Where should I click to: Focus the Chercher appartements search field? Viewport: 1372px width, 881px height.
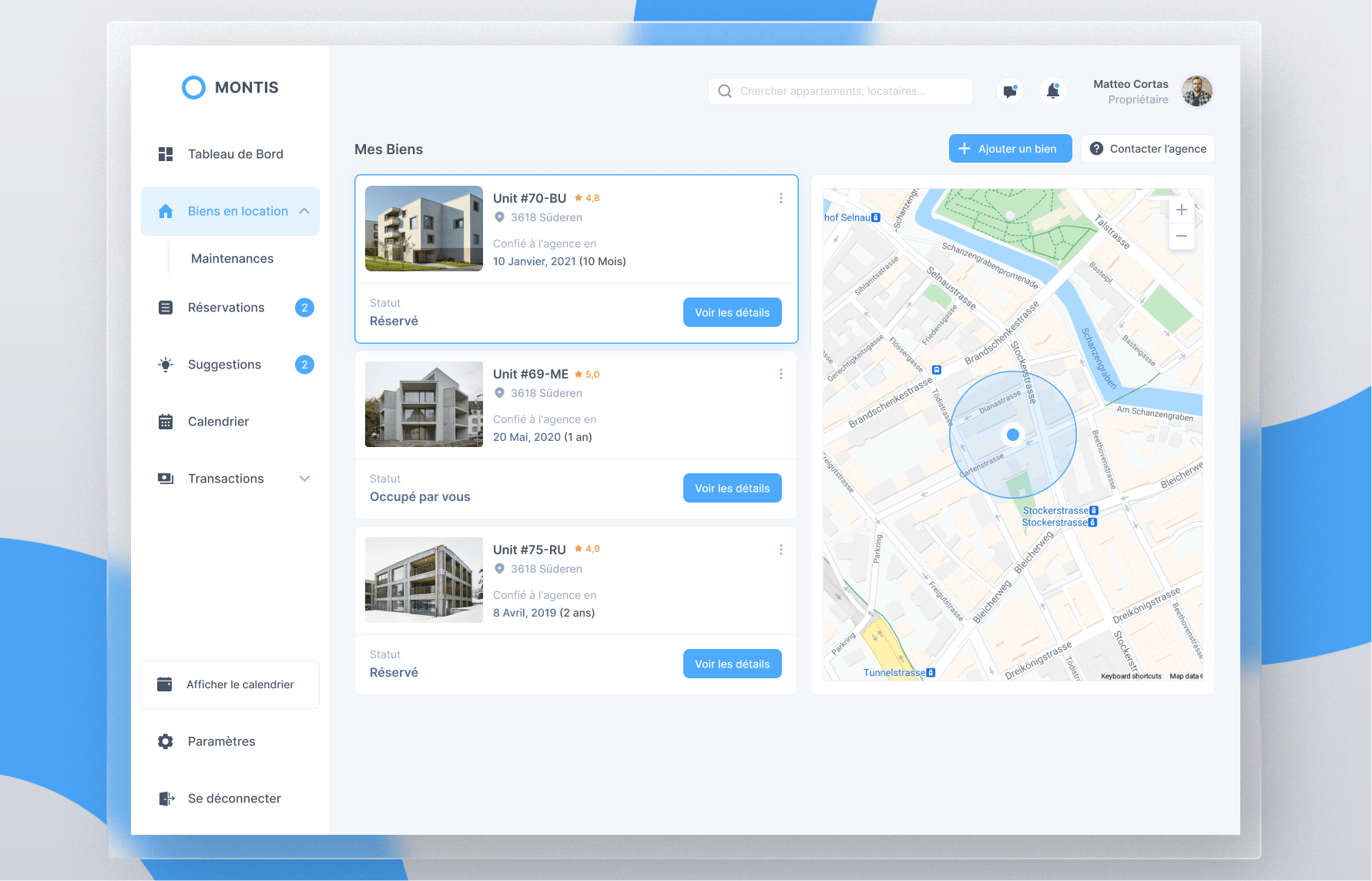(840, 91)
